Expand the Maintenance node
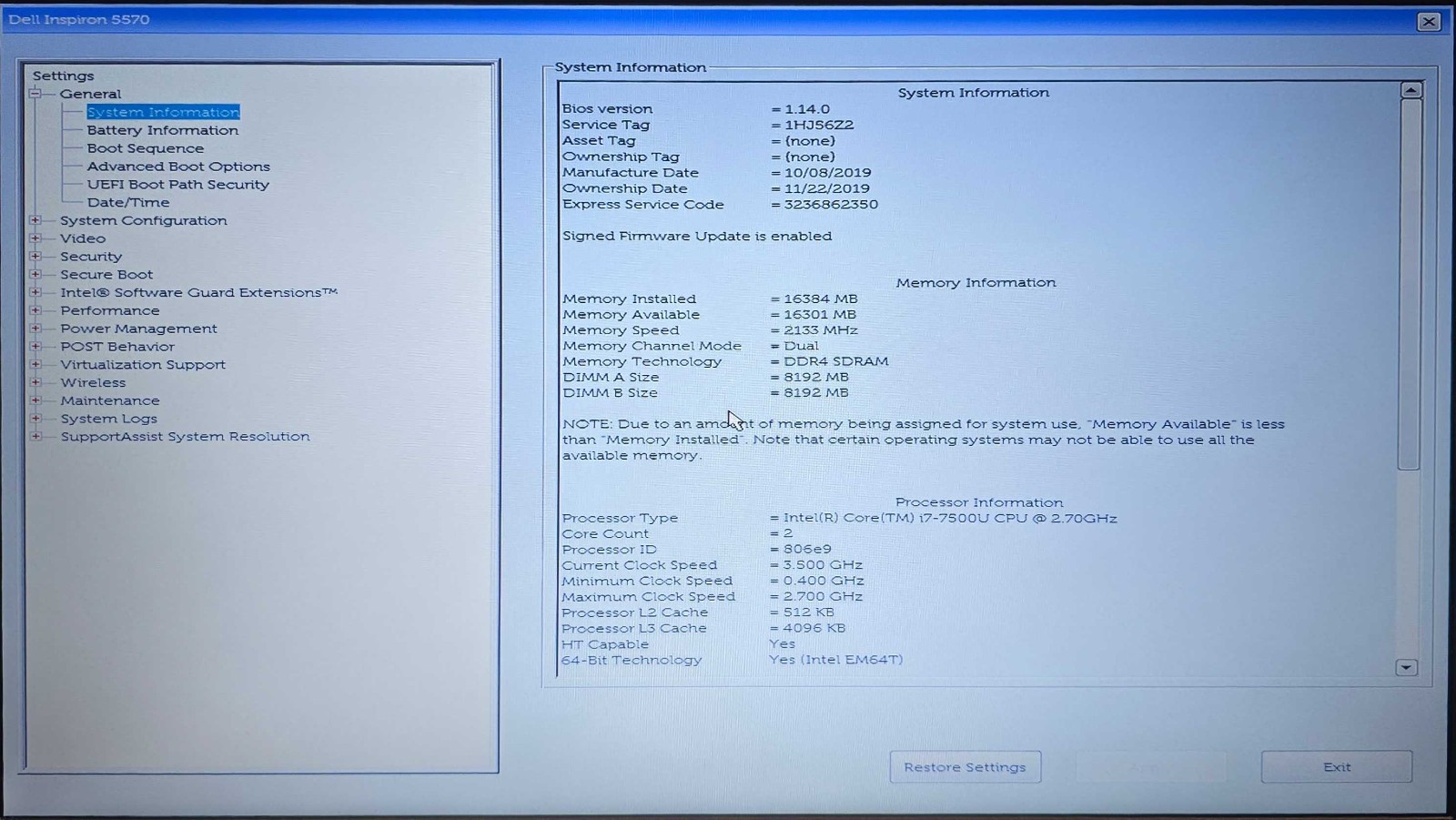The image size is (1456, 820). [x=35, y=400]
